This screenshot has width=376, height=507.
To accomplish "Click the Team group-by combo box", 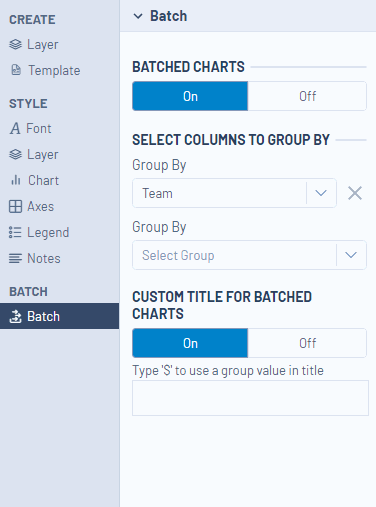I will (234, 193).
